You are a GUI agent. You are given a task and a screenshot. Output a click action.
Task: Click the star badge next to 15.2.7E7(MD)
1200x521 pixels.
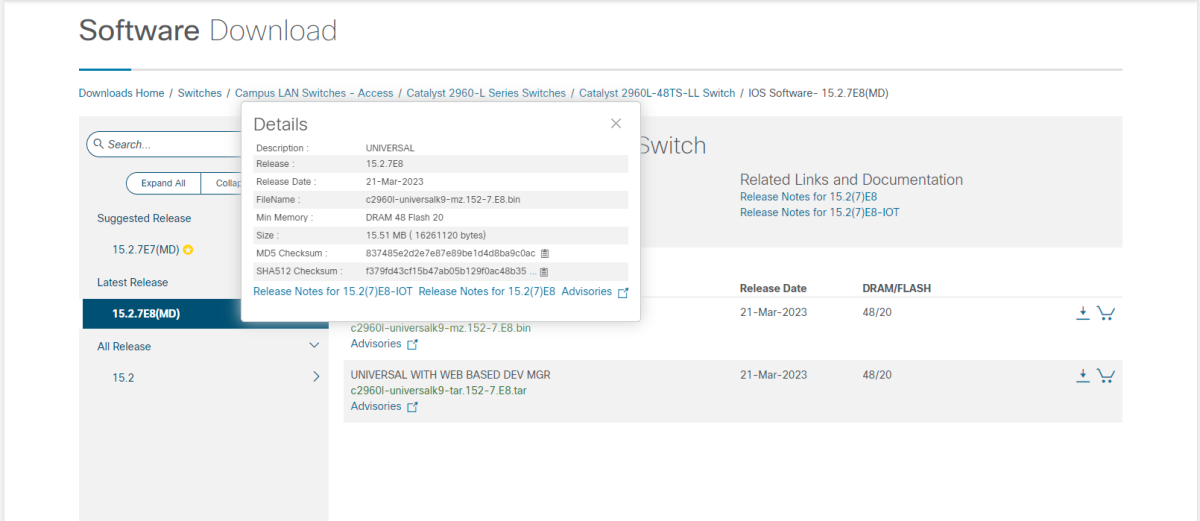pyautogui.click(x=187, y=250)
